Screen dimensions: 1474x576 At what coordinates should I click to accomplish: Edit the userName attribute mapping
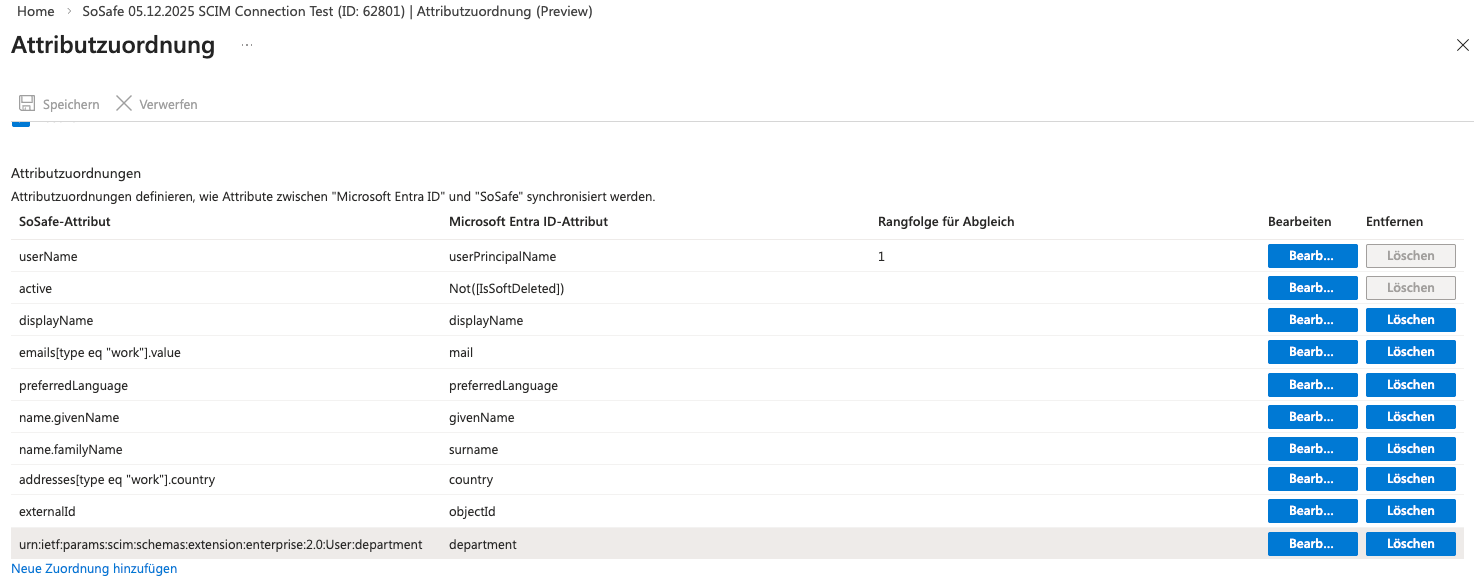point(1312,256)
